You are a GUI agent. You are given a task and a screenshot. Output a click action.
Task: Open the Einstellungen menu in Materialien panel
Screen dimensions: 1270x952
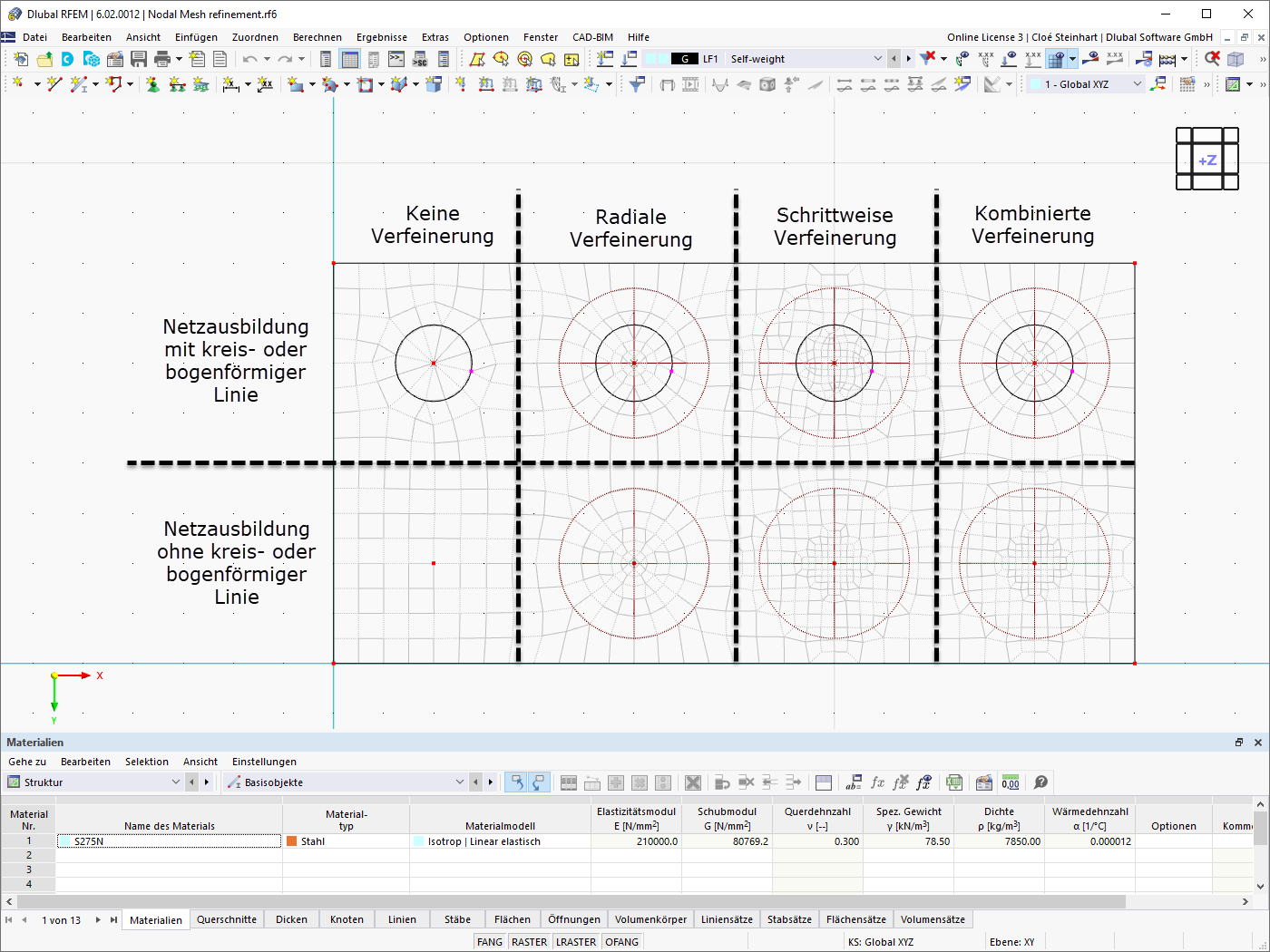(x=264, y=762)
